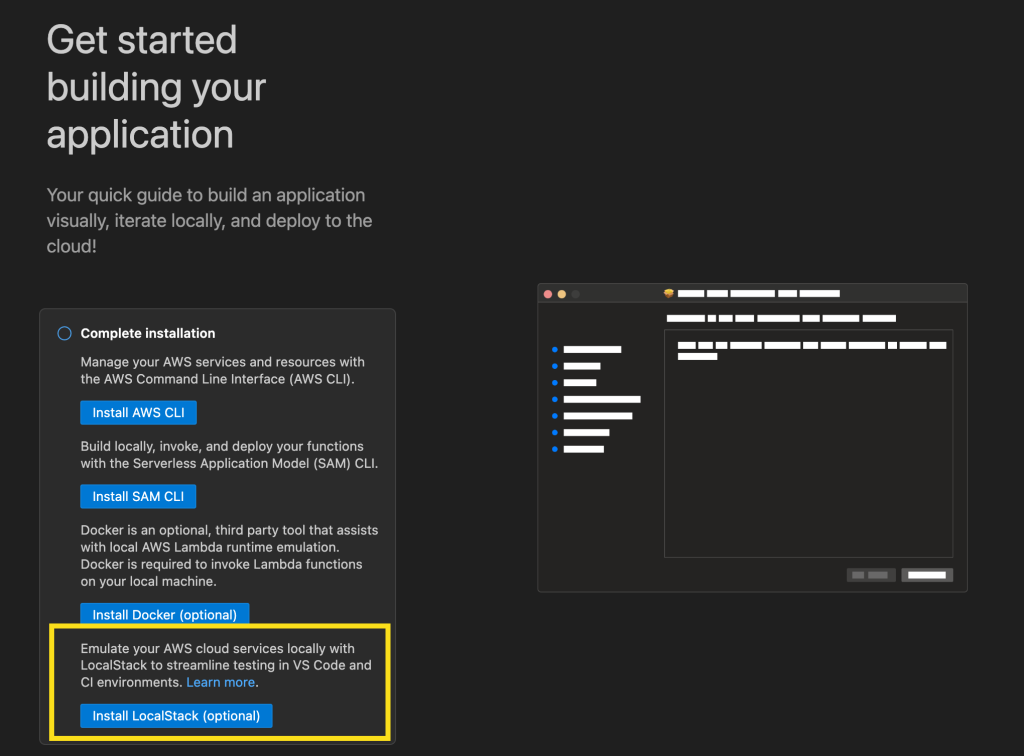Click the main content panel of the mockup window

click(x=808, y=443)
